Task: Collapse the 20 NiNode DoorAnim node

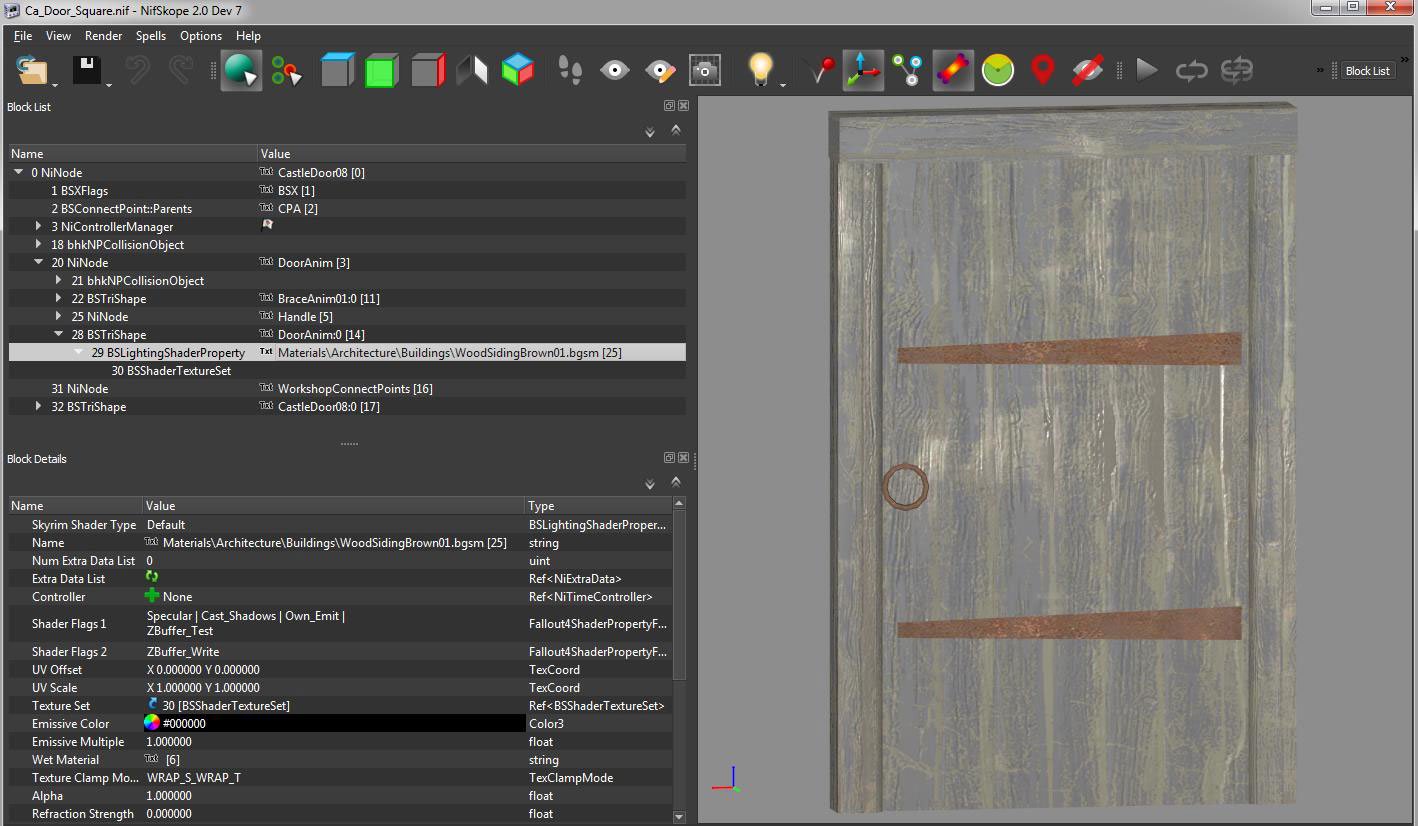Action: [39, 263]
